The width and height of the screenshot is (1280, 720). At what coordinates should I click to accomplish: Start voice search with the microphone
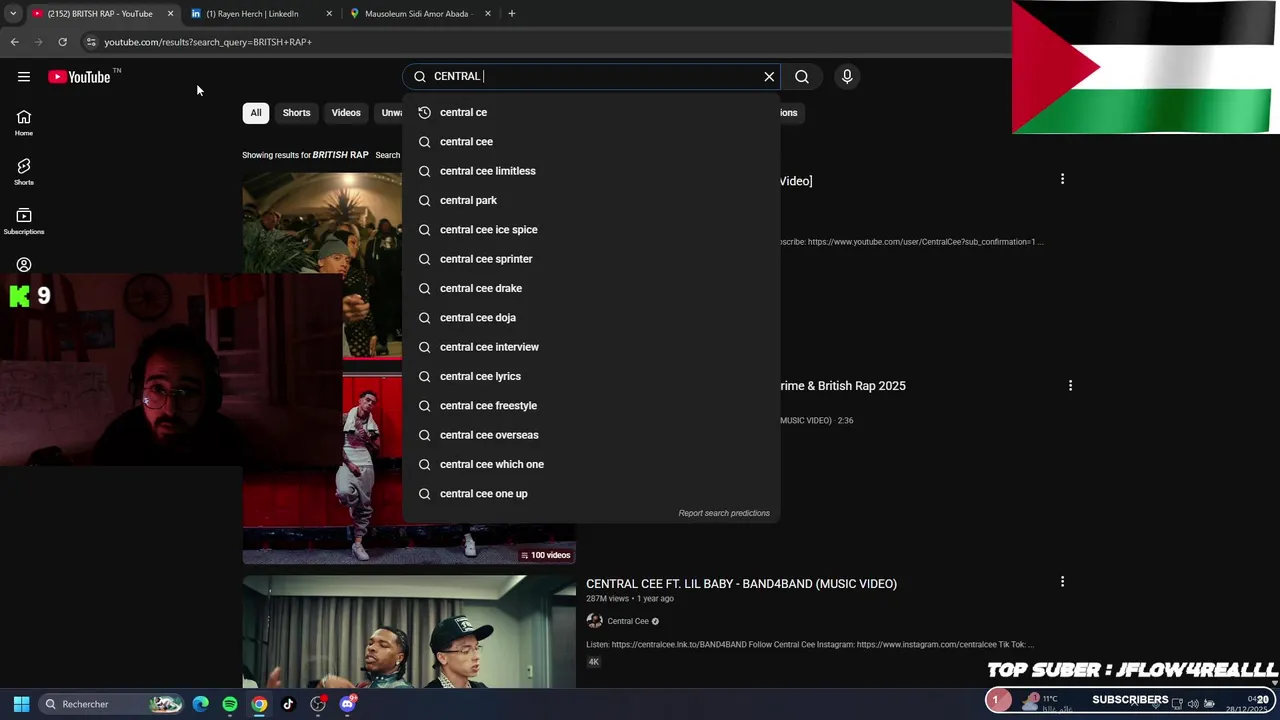click(x=847, y=77)
